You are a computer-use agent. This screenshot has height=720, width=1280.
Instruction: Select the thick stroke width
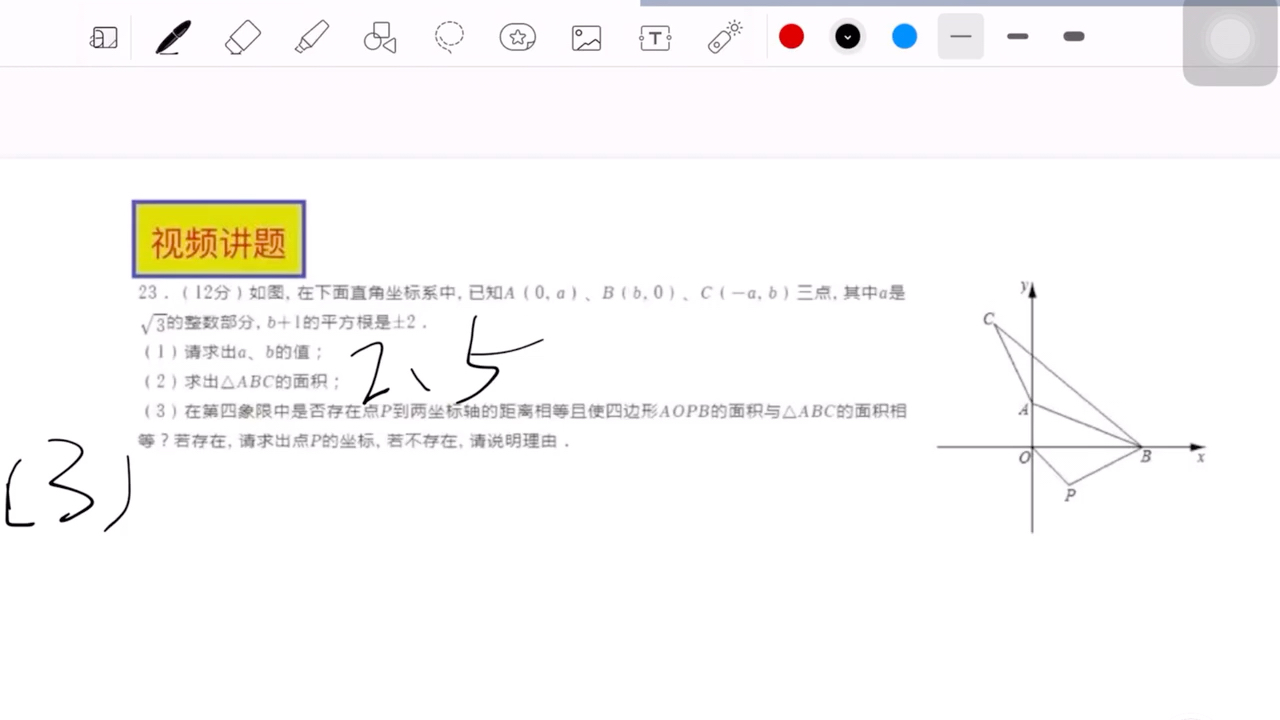coord(1074,37)
